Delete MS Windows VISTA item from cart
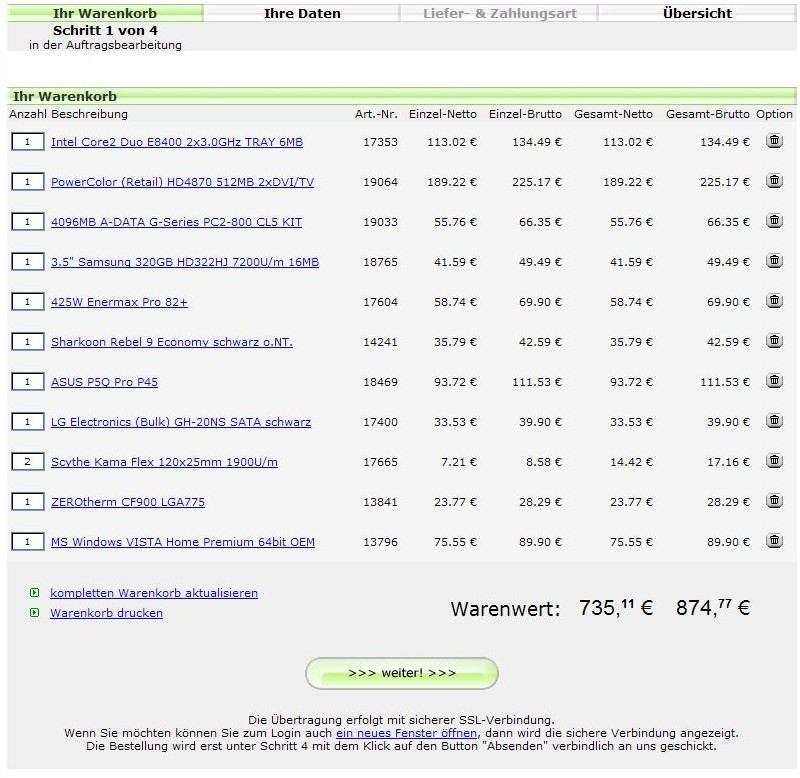Screen dimensions: 800x778 click(774, 541)
